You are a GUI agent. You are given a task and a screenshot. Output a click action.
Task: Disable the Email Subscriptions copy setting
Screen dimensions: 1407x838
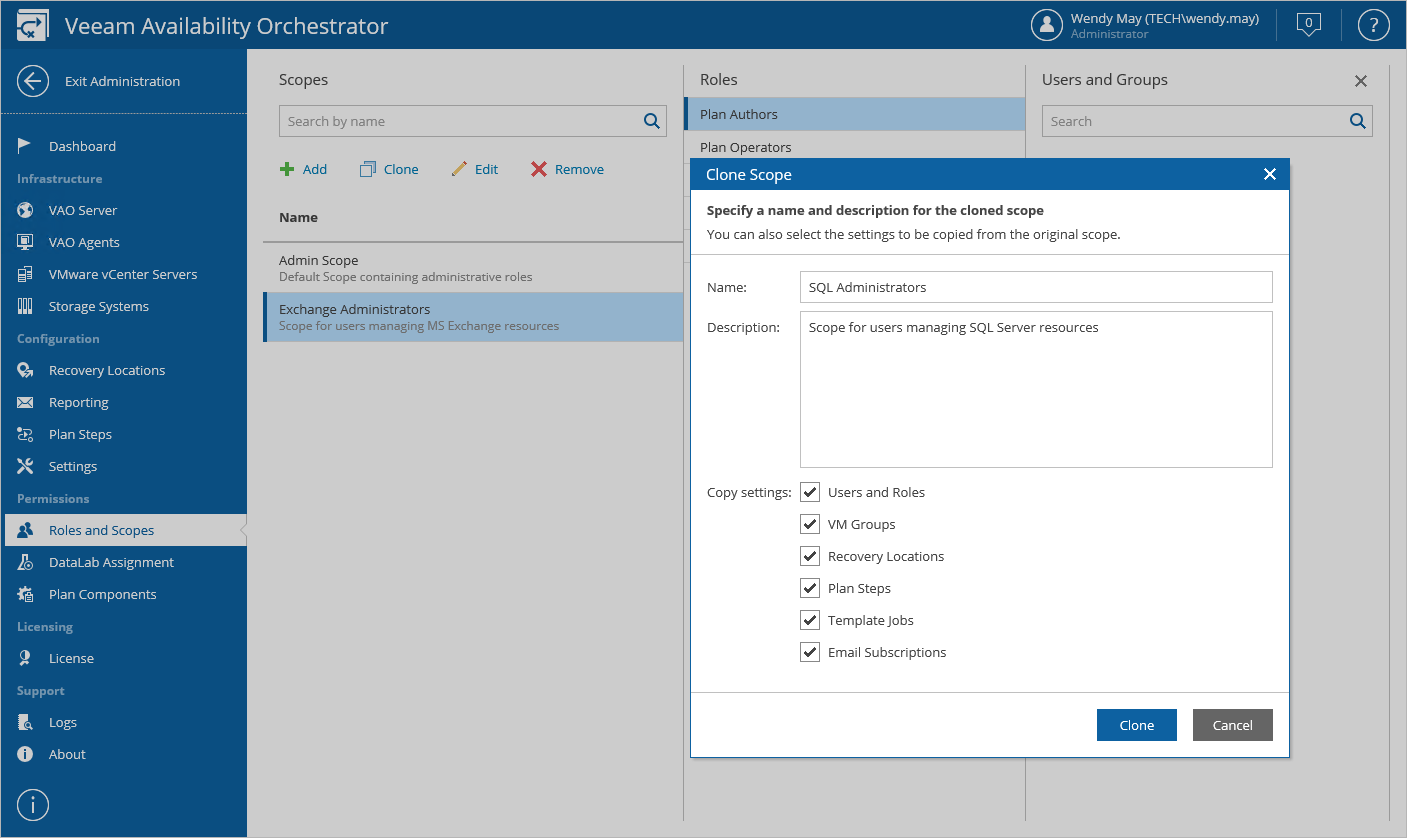point(810,652)
